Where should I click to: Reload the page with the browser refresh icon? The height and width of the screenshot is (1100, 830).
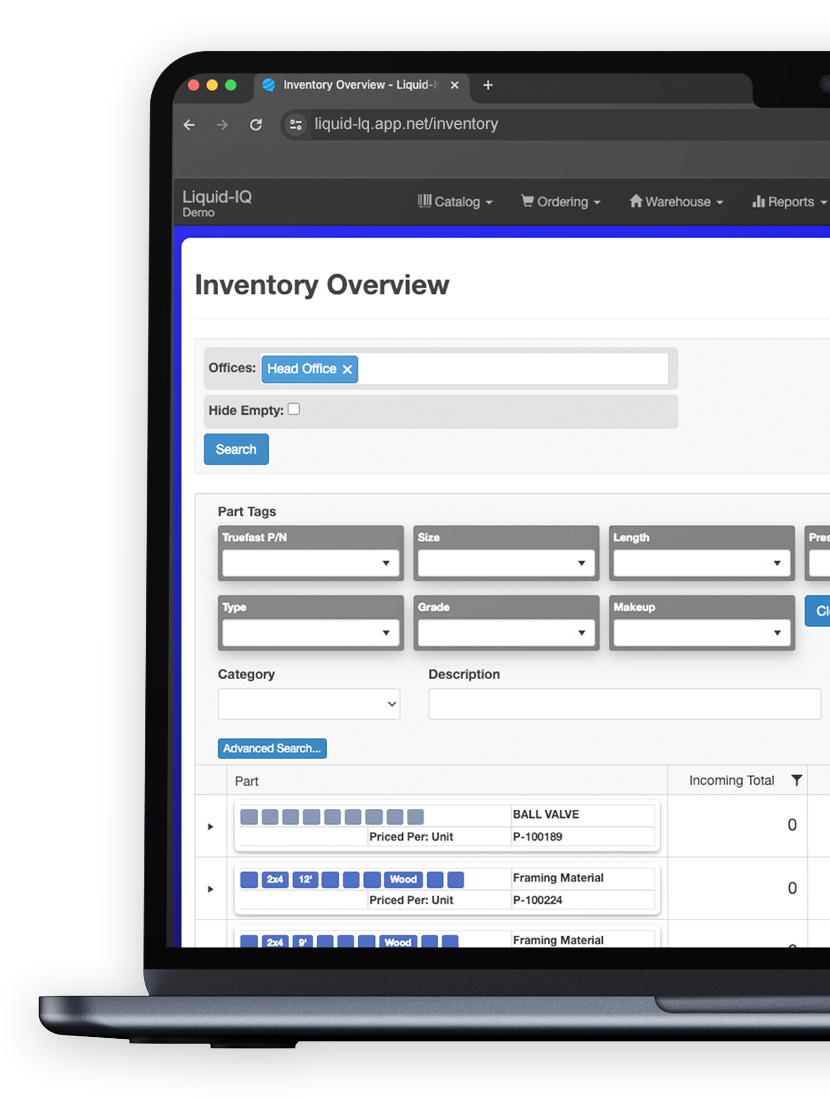[256, 124]
